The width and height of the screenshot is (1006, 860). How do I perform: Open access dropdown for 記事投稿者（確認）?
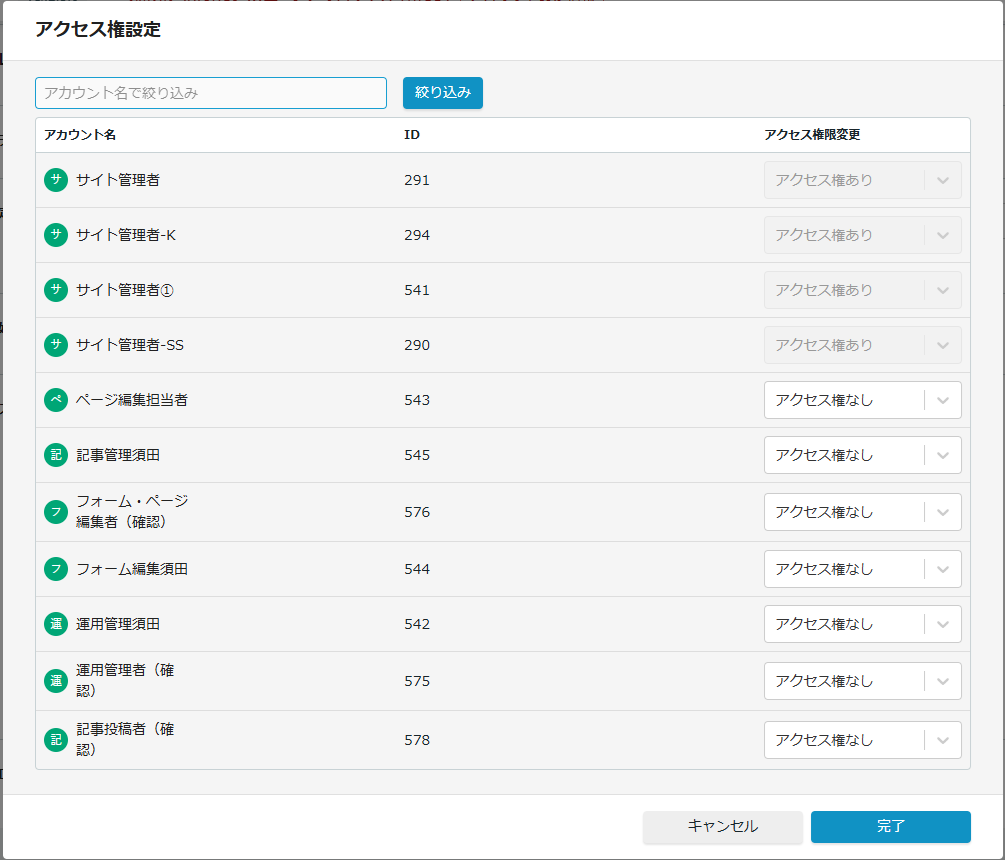862,740
